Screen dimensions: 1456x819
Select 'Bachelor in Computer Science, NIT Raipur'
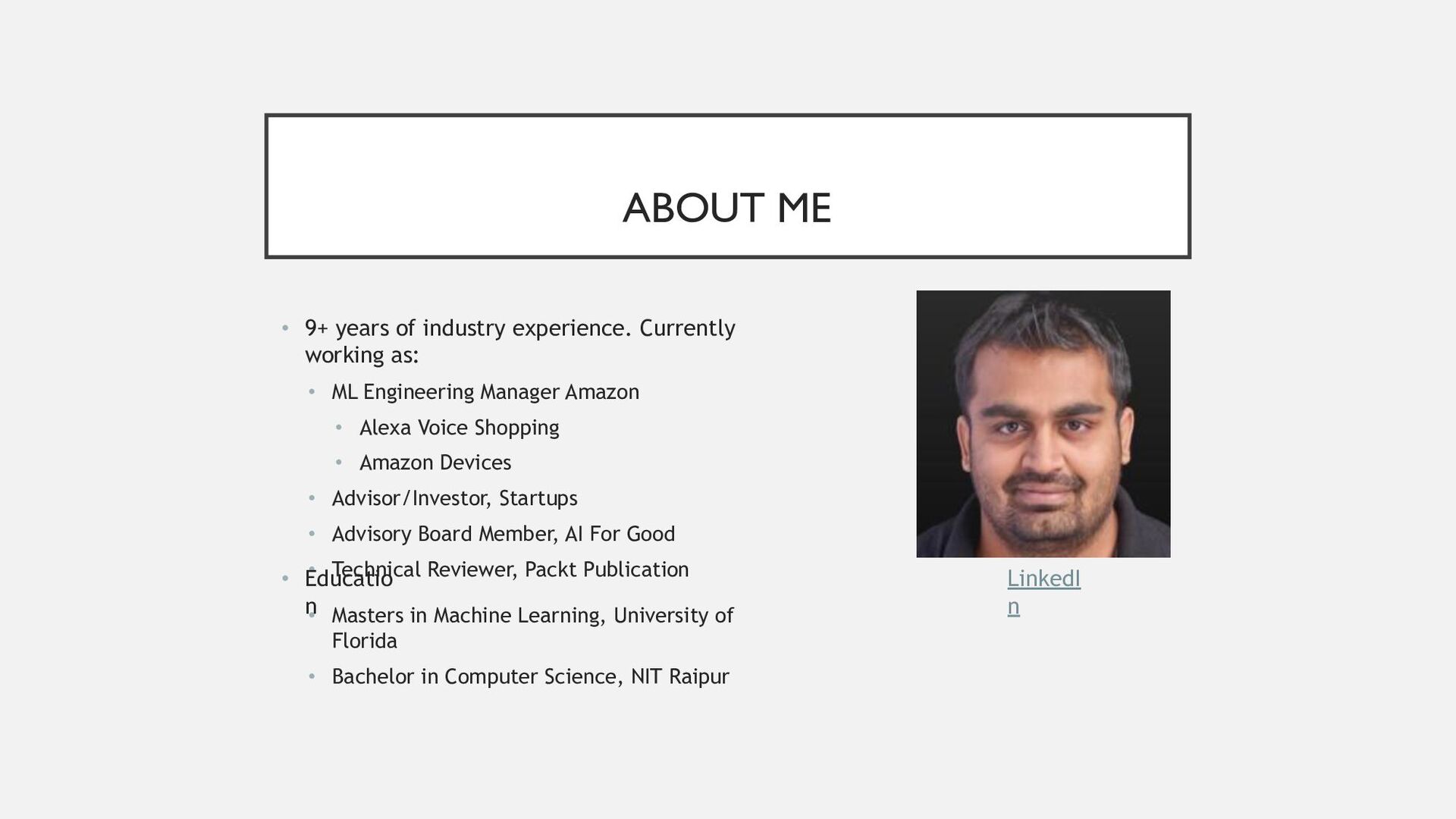click(530, 676)
